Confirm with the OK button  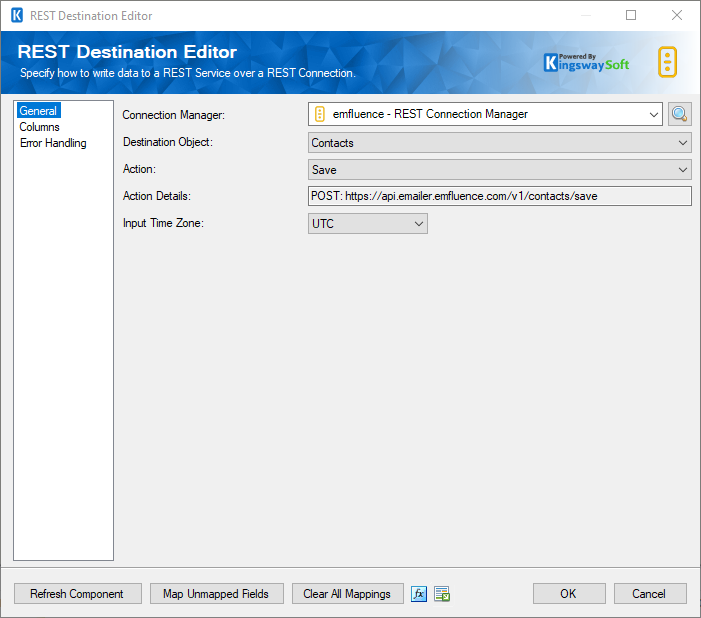pyautogui.click(x=569, y=594)
